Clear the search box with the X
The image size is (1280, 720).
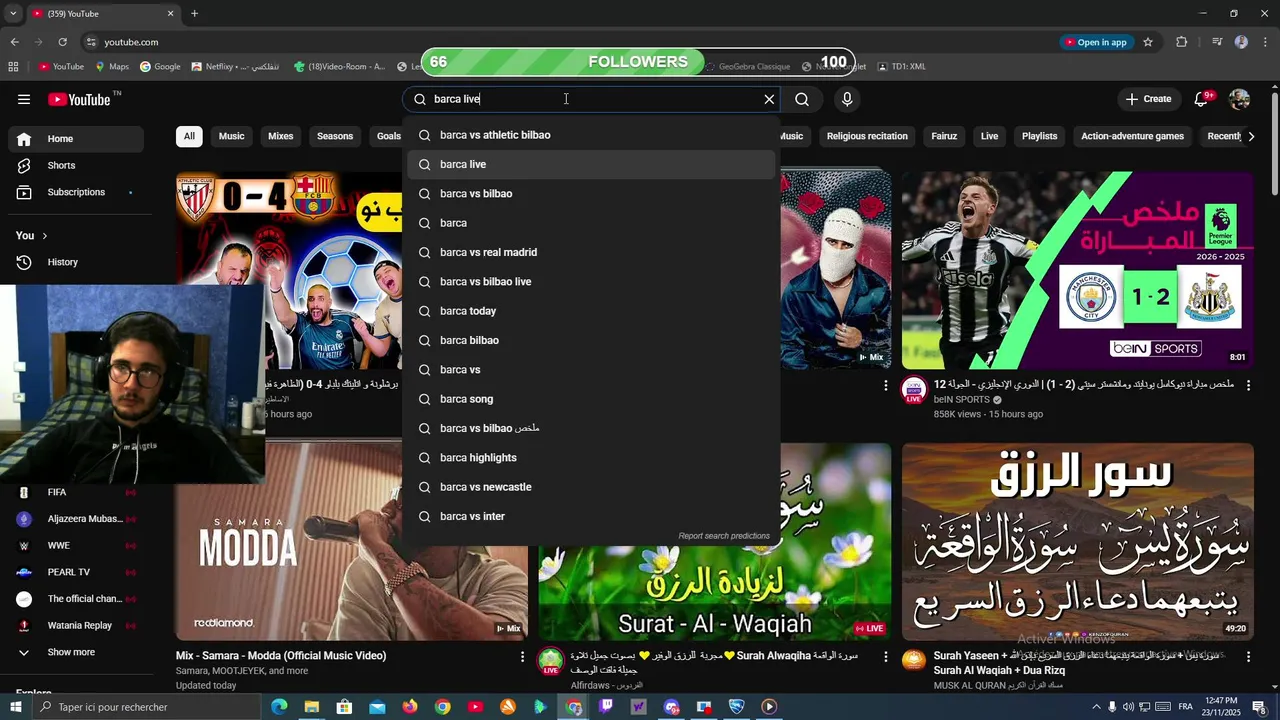pyautogui.click(x=769, y=99)
